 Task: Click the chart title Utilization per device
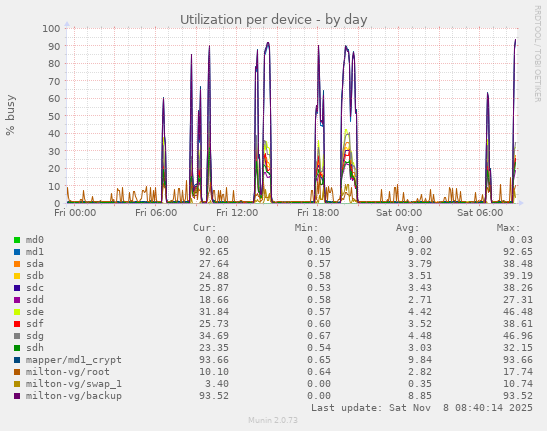coord(274,20)
